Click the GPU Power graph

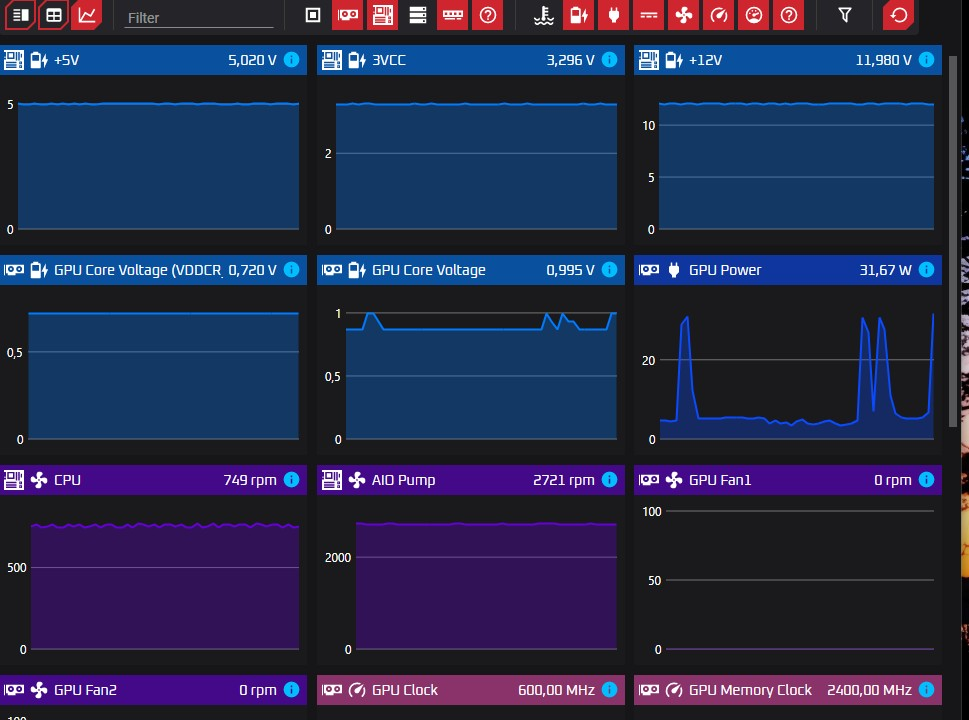point(797,376)
